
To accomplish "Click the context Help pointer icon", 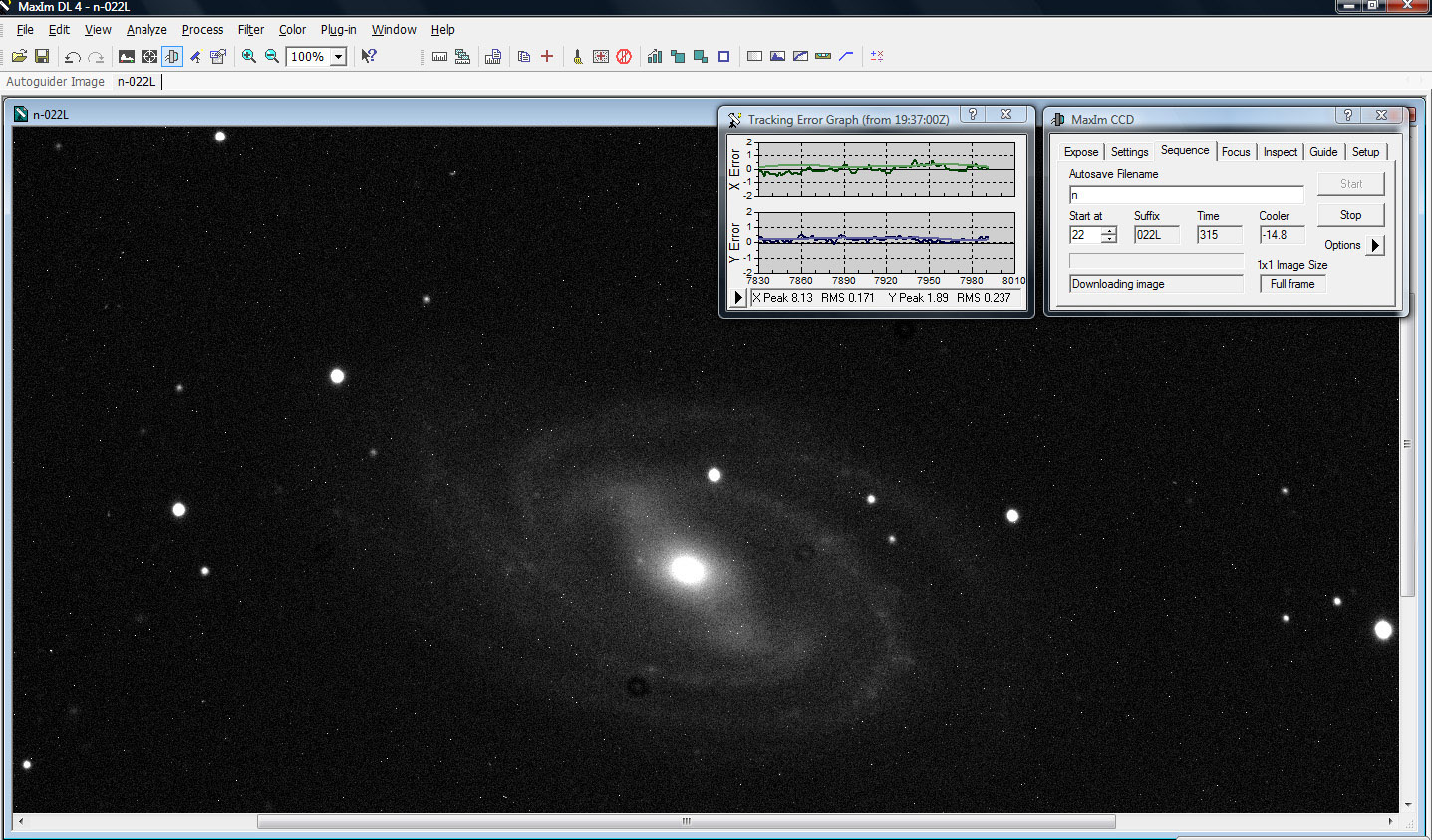I will pos(369,57).
